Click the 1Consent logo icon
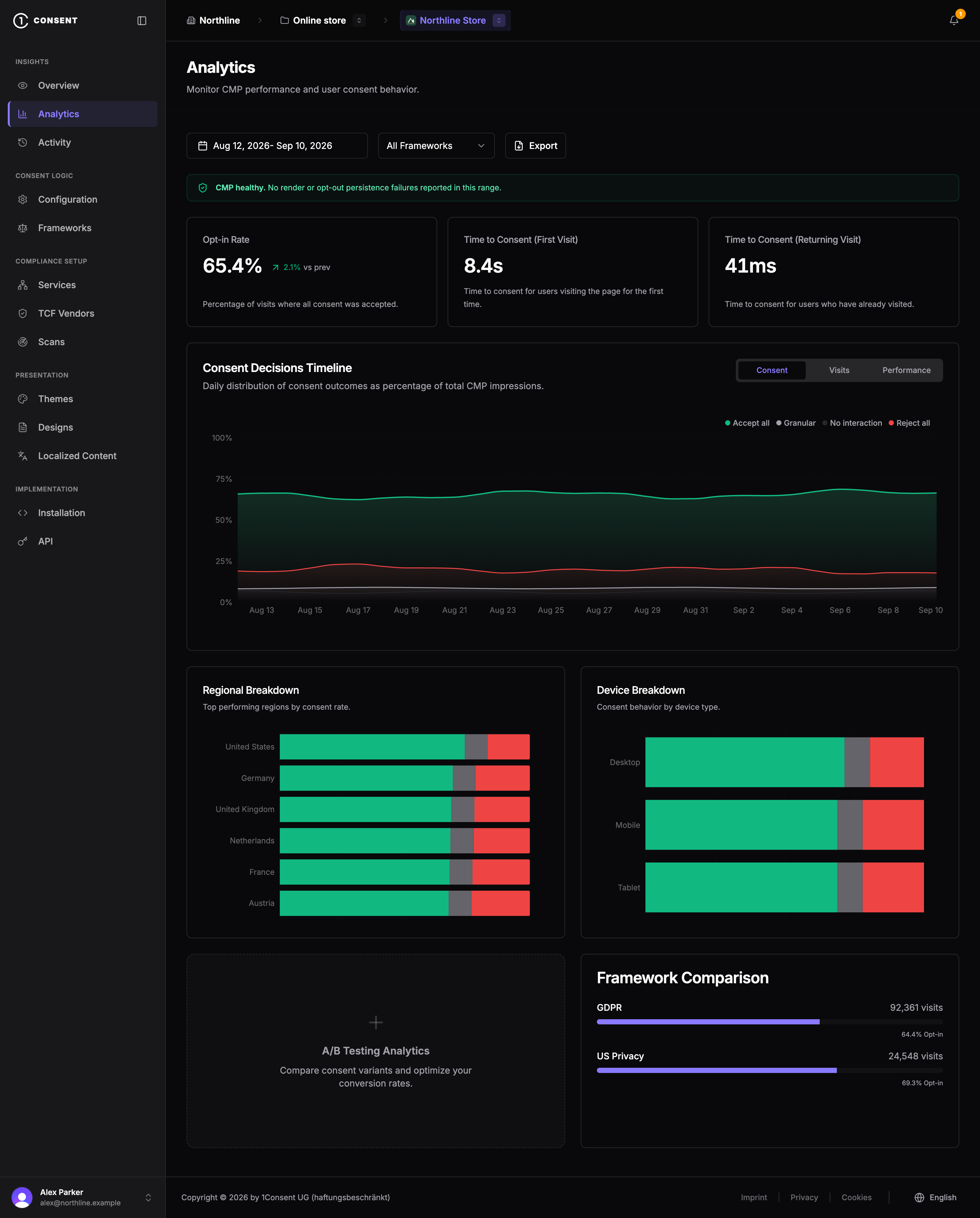 (20, 20)
